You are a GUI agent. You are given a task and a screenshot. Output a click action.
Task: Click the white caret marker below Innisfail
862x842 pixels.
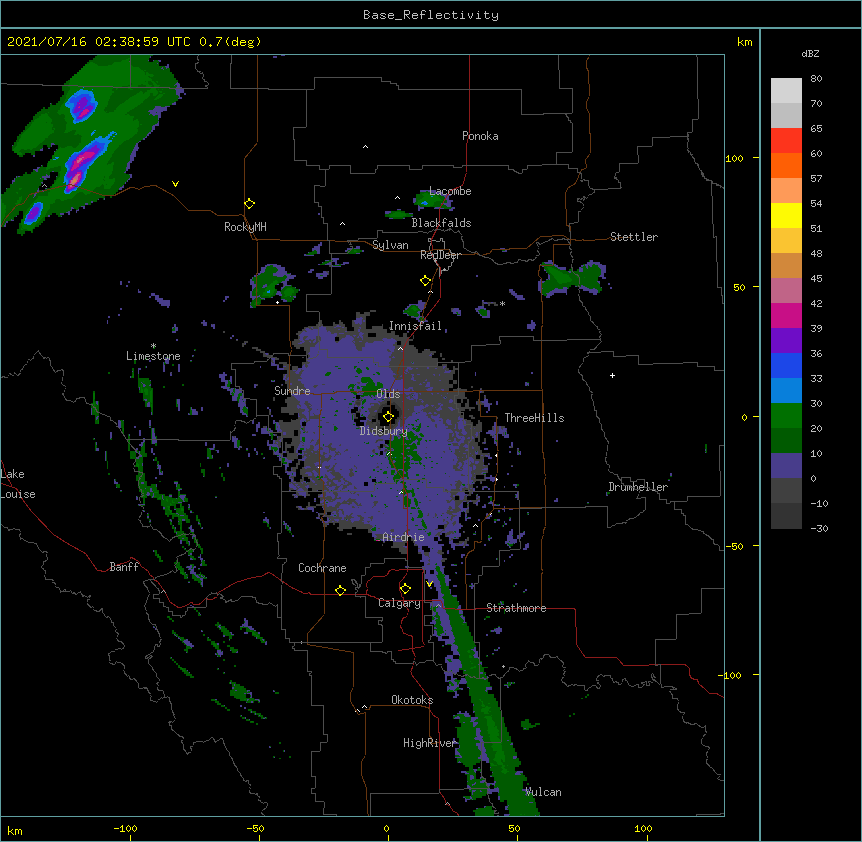click(400, 348)
